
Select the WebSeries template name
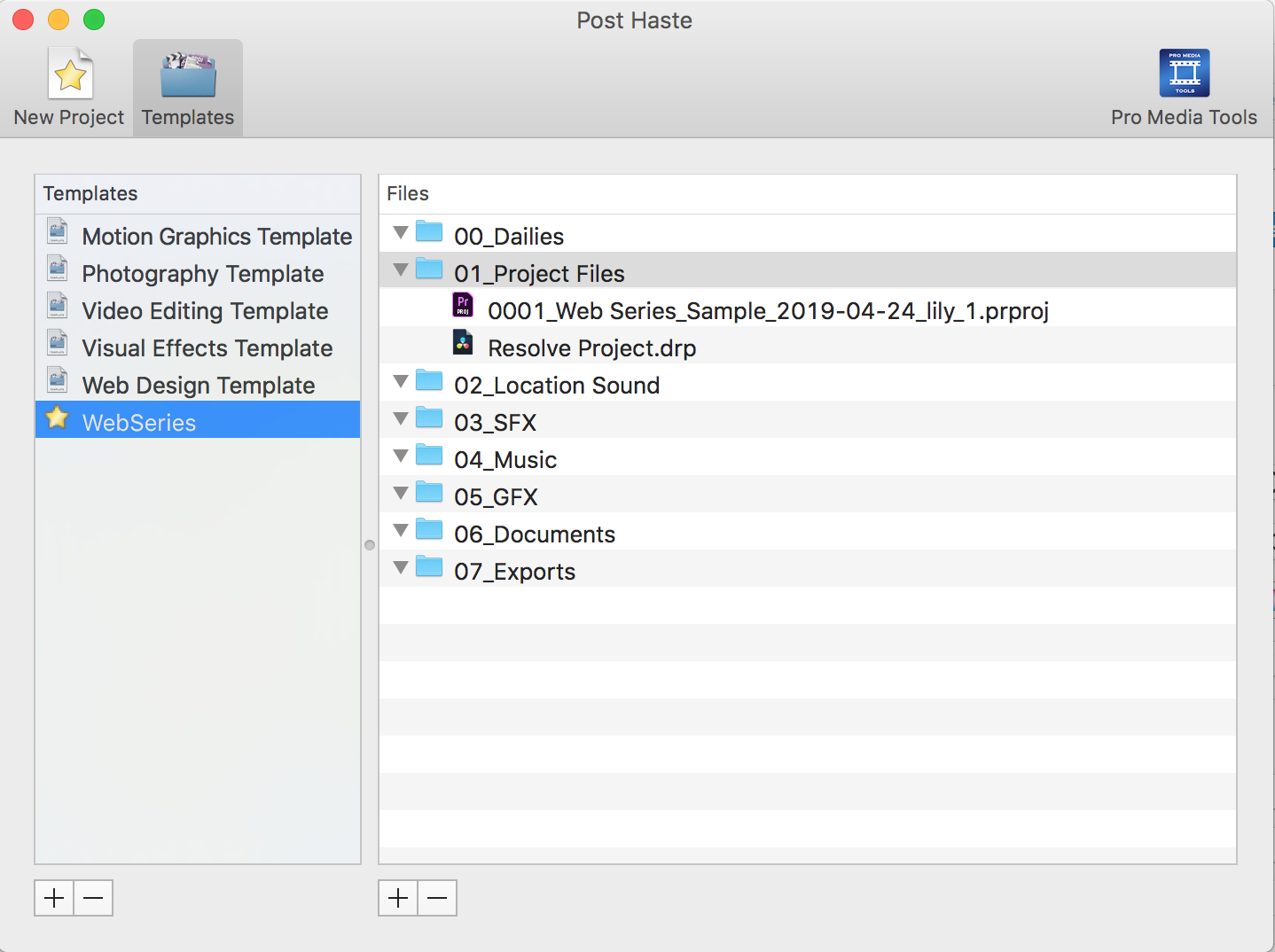[x=139, y=423]
